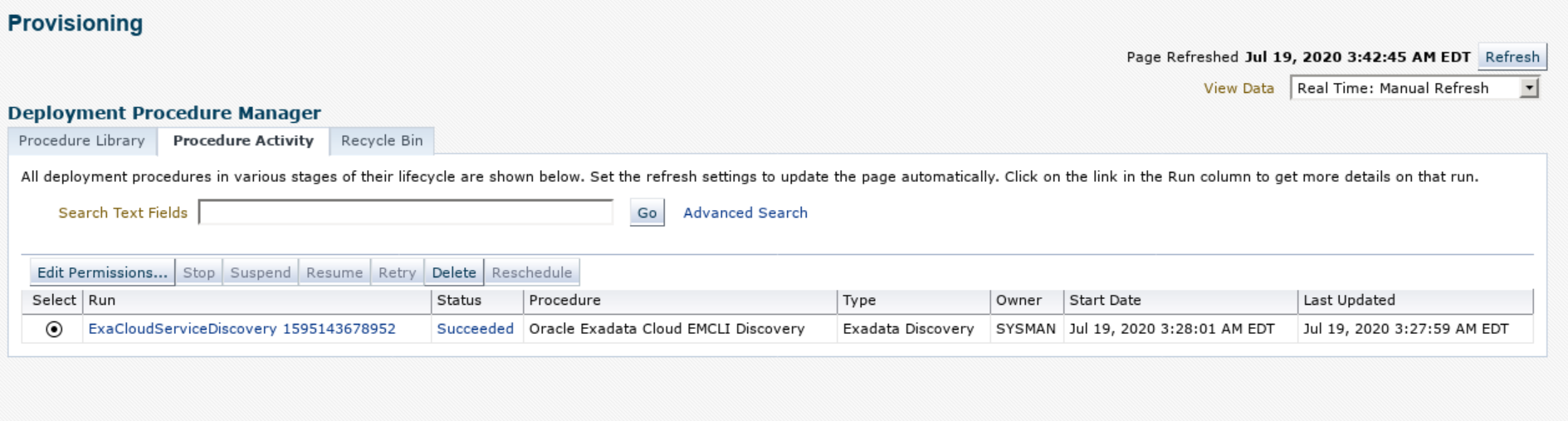Viewport: 1568px width, 421px height.
Task: Click the Edit Permissions button
Action: click(102, 272)
